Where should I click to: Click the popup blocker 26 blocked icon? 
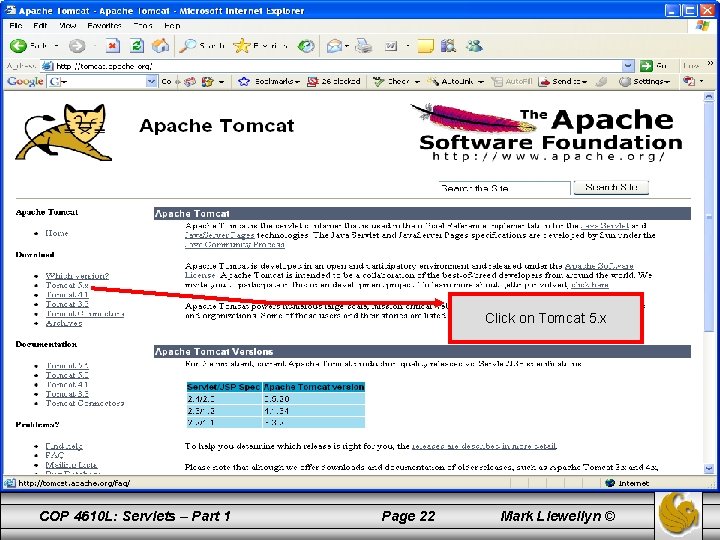[x=313, y=81]
